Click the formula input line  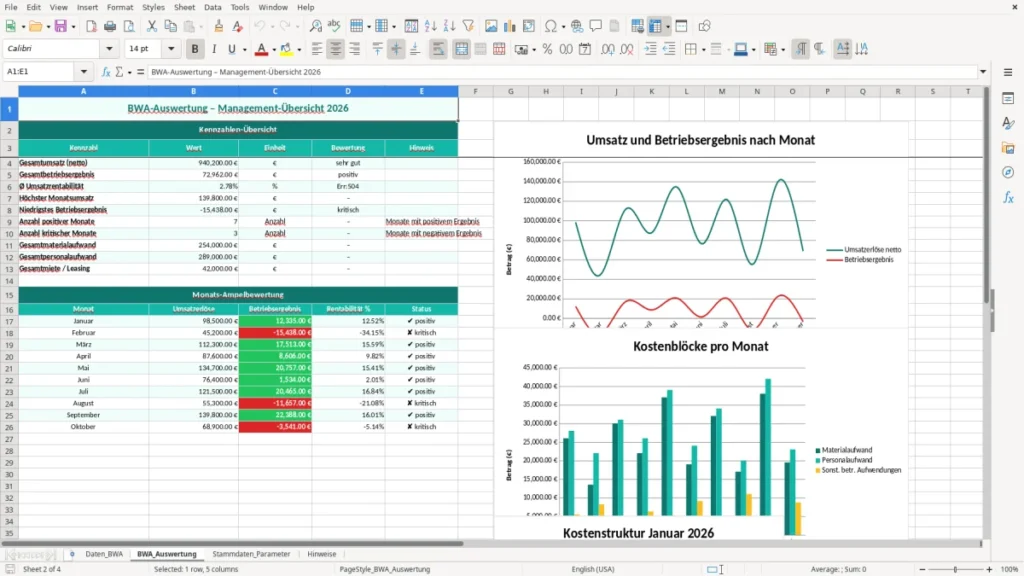point(562,72)
